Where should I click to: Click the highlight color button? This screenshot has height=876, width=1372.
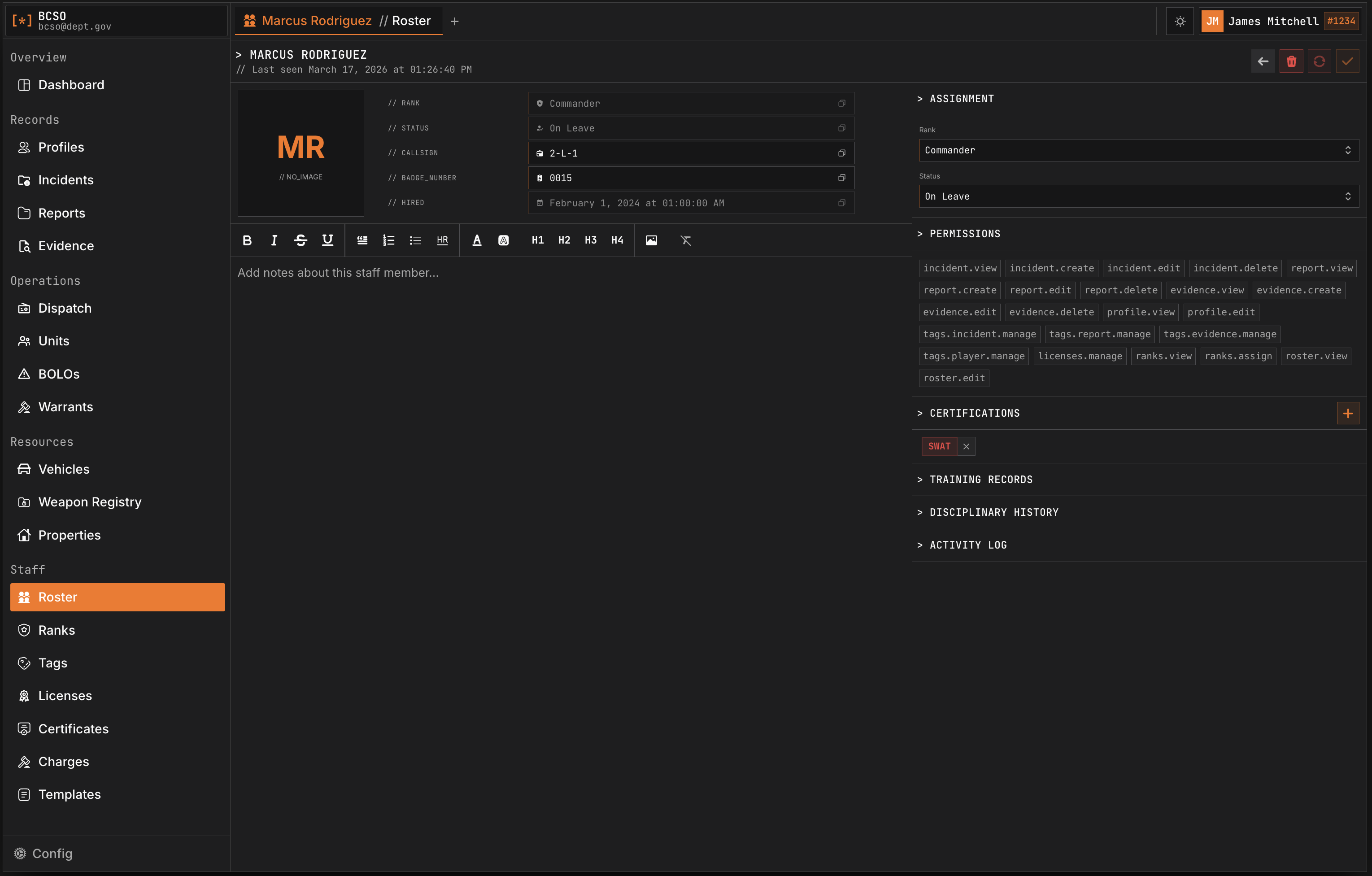click(x=503, y=240)
